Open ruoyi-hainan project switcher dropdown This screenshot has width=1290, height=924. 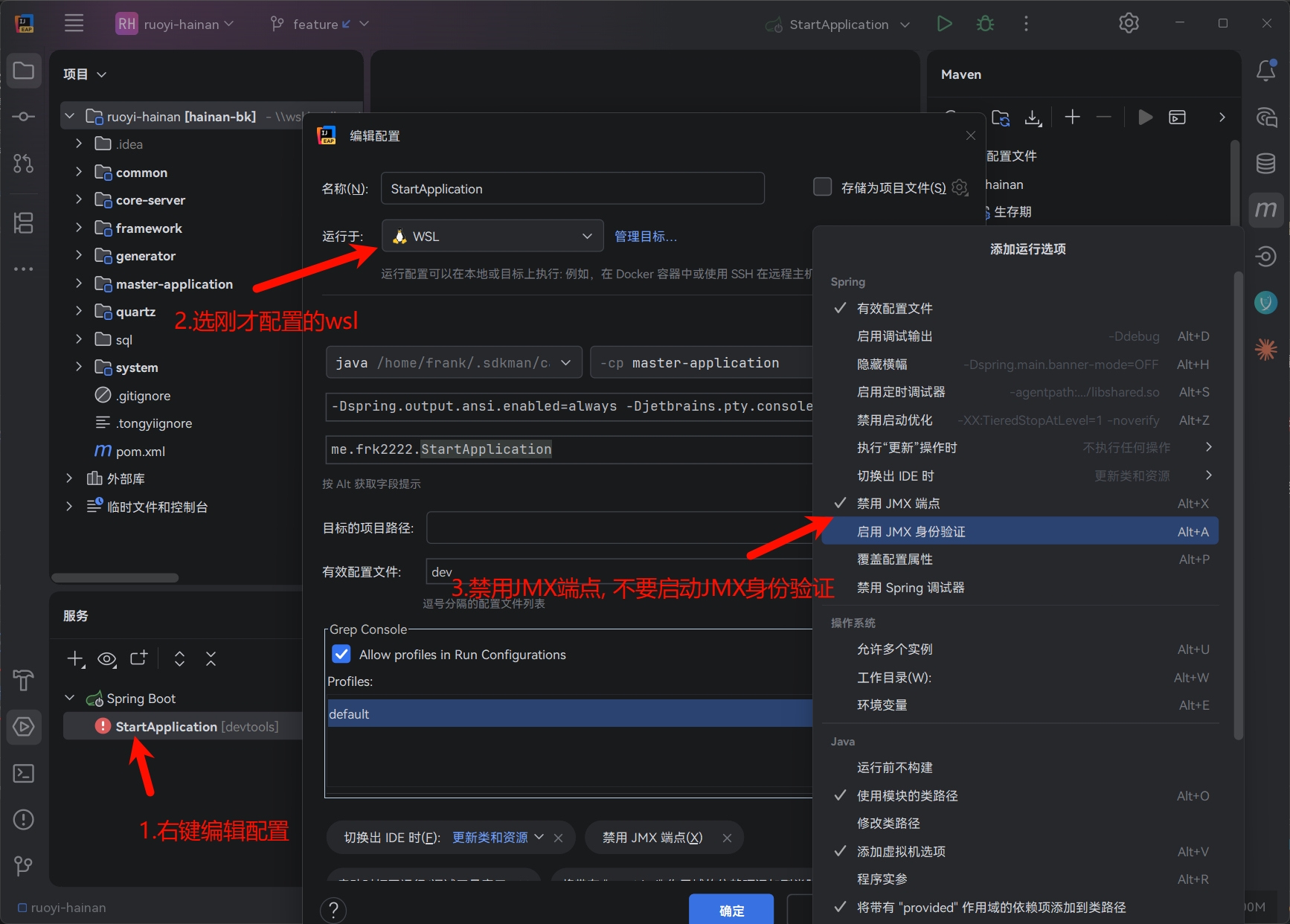click(x=175, y=24)
